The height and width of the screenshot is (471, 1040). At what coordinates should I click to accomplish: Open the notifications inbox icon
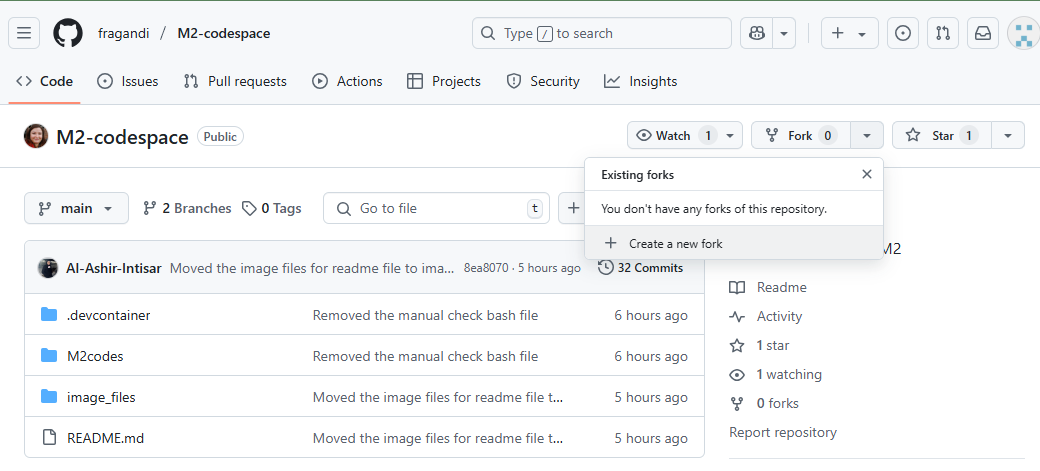983,33
